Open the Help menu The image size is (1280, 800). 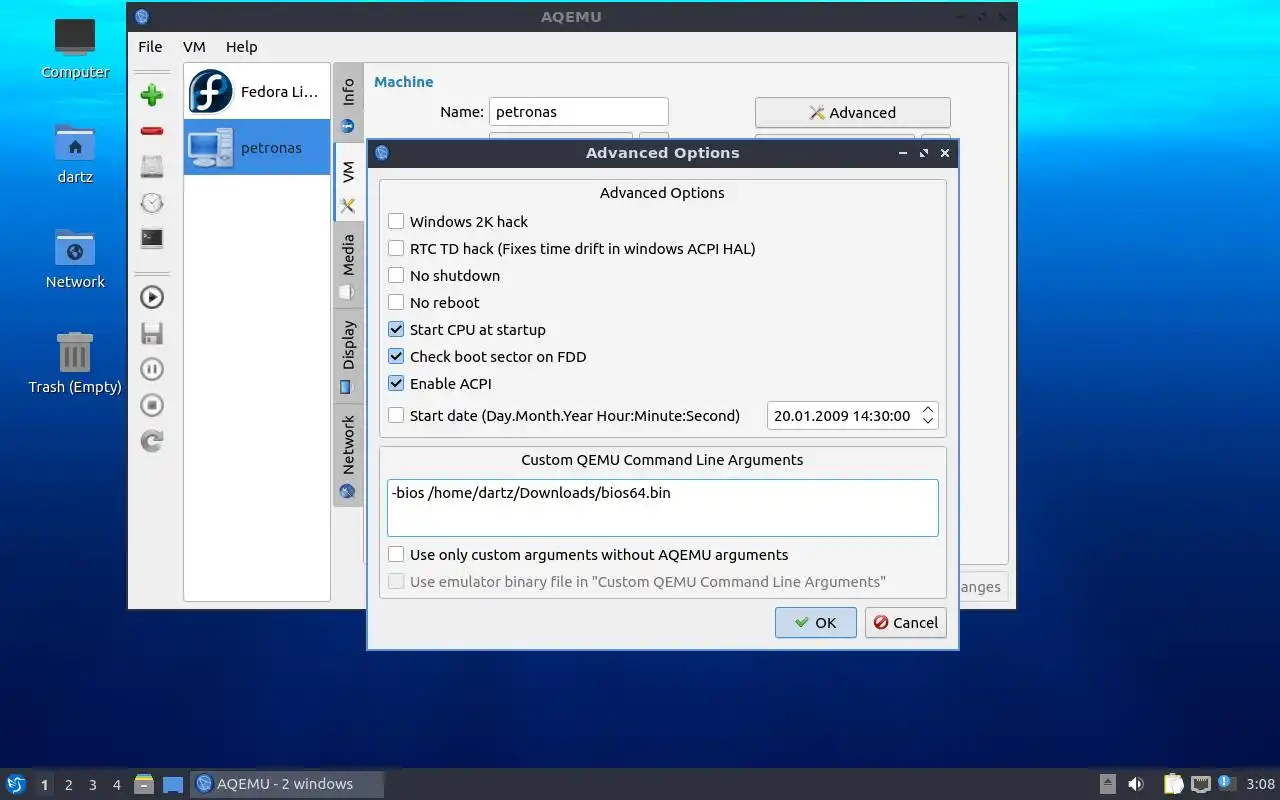241,46
